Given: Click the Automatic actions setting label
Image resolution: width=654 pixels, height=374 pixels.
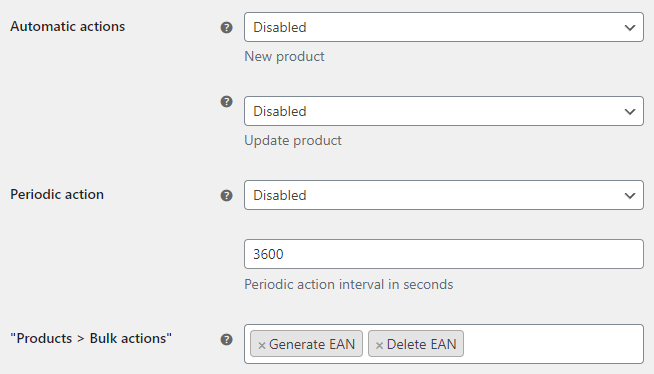Looking at the screenshot, I should click(x=68, y=26).
